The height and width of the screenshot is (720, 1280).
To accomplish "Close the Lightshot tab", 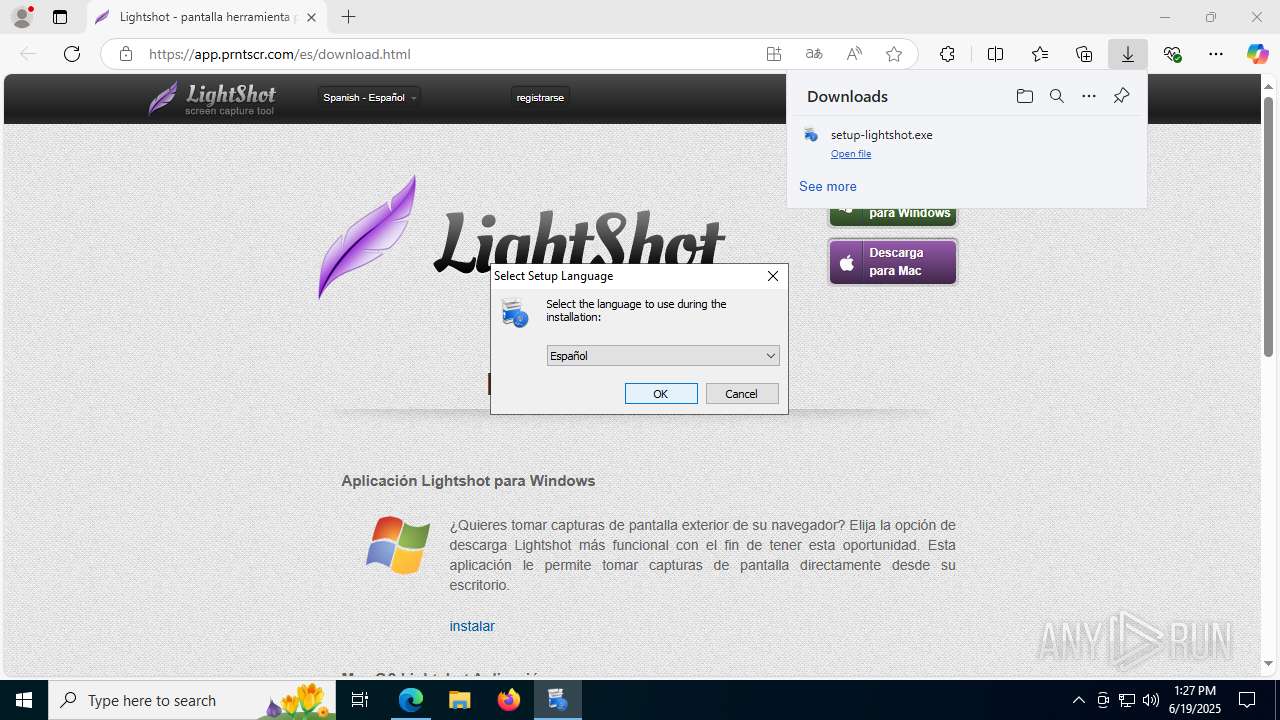I will (x=311, y=17).
